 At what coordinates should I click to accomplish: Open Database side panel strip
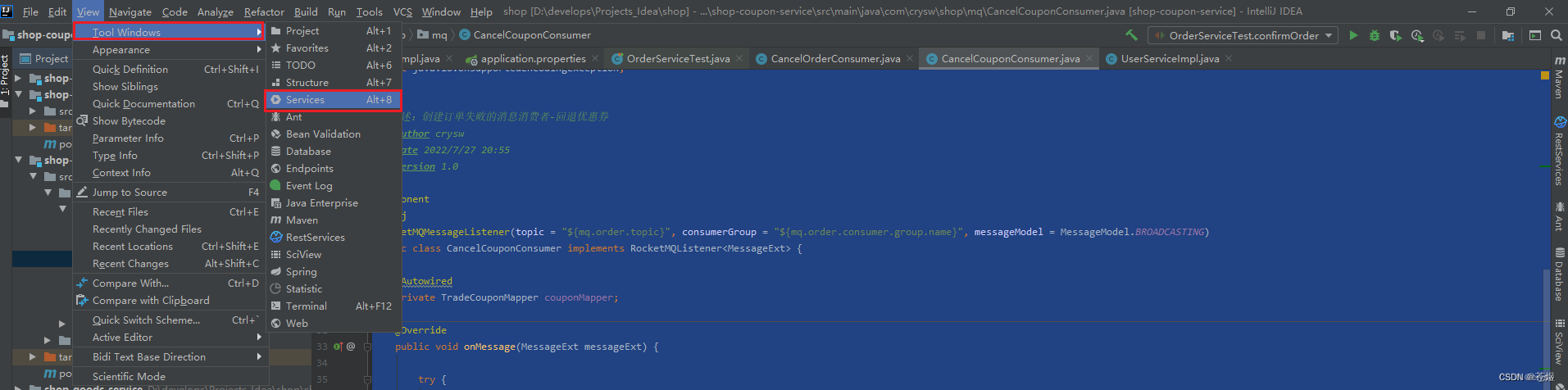tap(1559, 275)
